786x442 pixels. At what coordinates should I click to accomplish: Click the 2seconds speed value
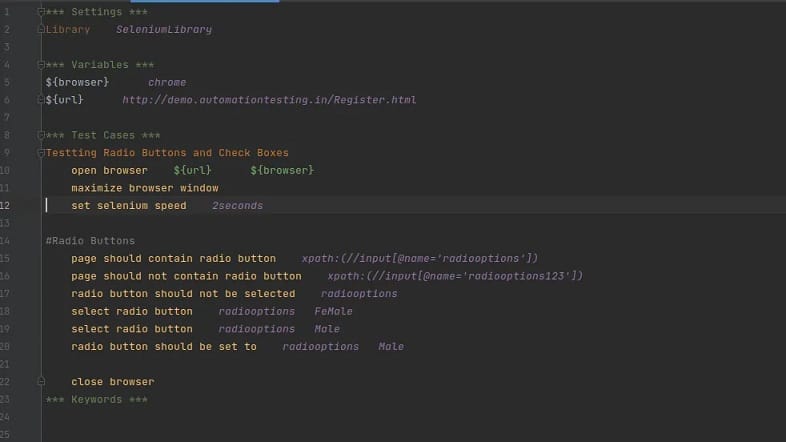237,205
